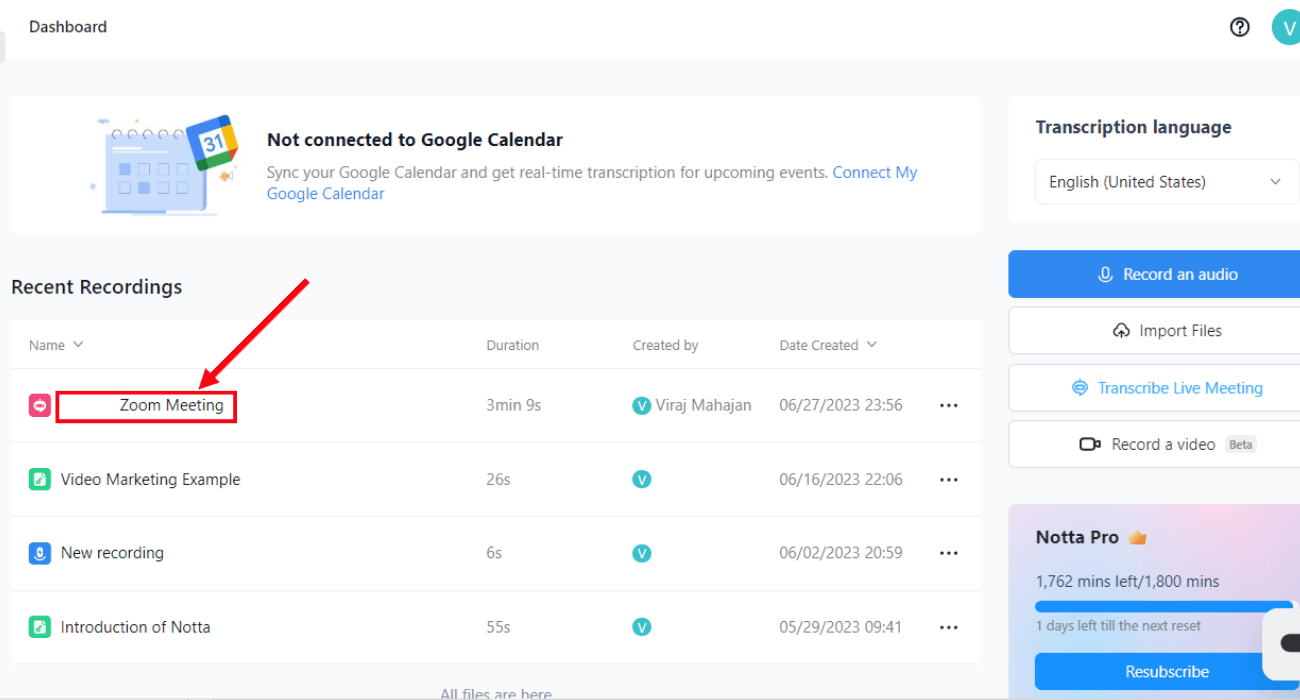Image resolution: width=1300 pixels, height=700 pixels.
Task: Click the Dashboard page title
Action: 68,27
